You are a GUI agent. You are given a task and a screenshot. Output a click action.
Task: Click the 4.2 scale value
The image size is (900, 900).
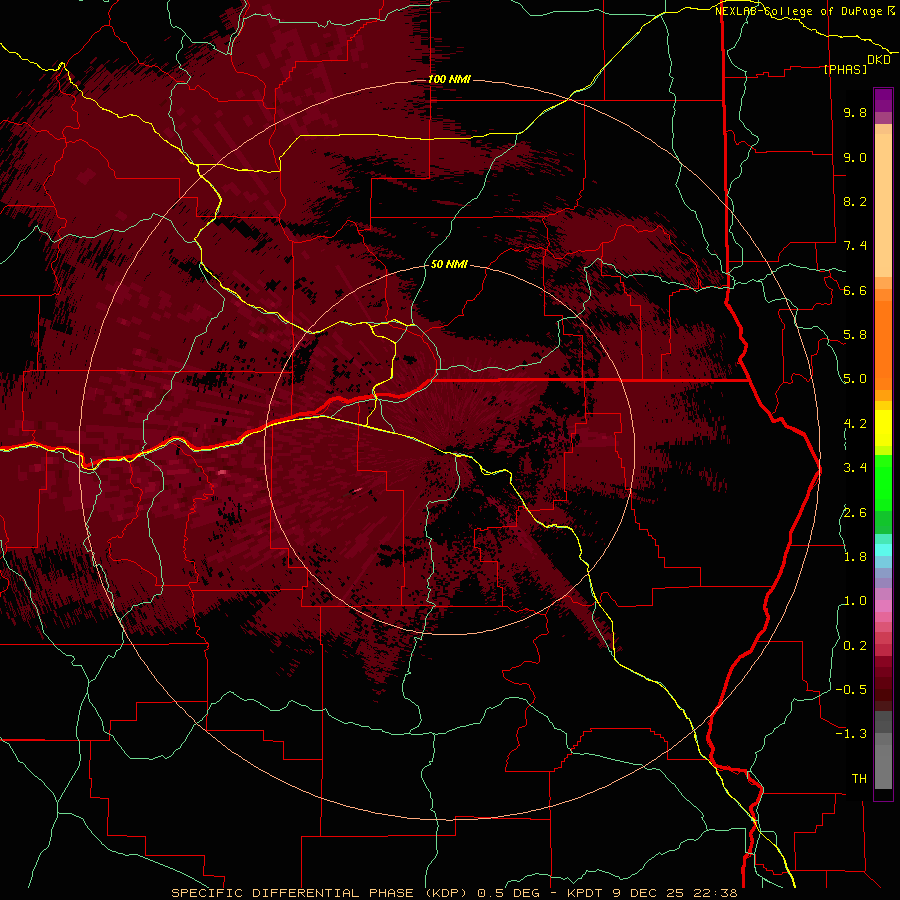(855, 424)
